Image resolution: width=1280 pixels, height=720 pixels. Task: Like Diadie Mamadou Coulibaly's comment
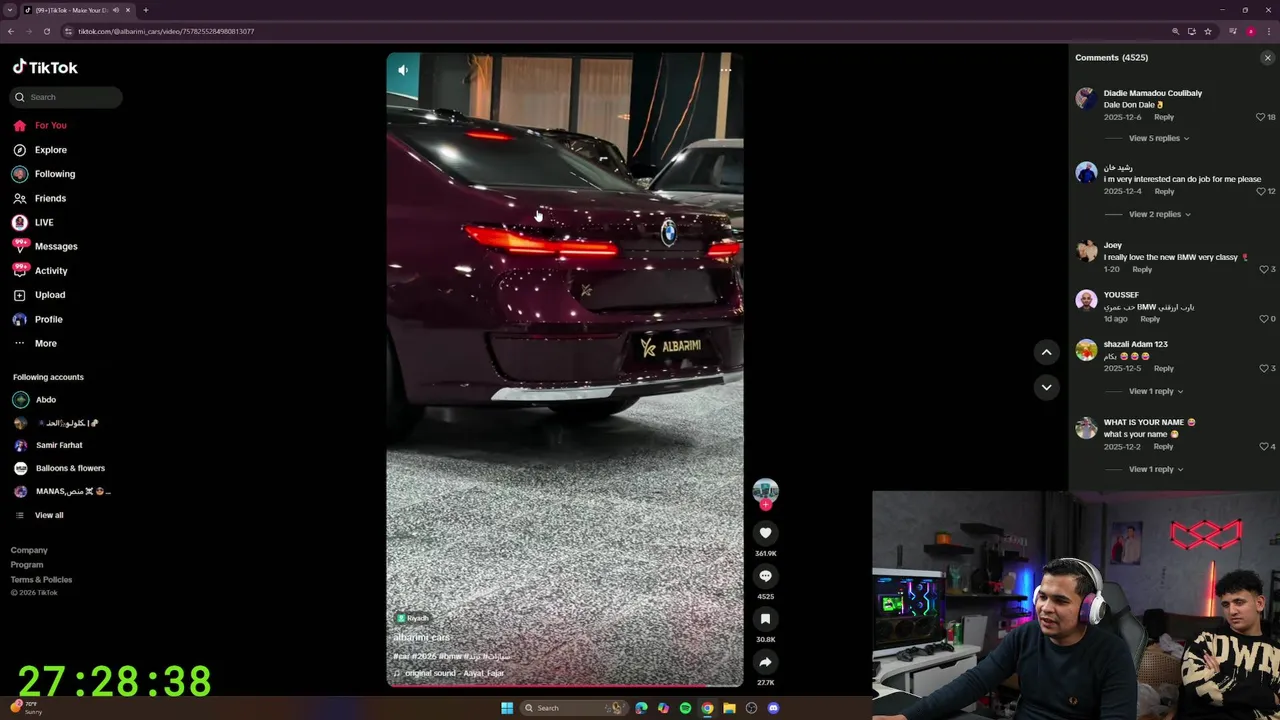click(1260, 117)
